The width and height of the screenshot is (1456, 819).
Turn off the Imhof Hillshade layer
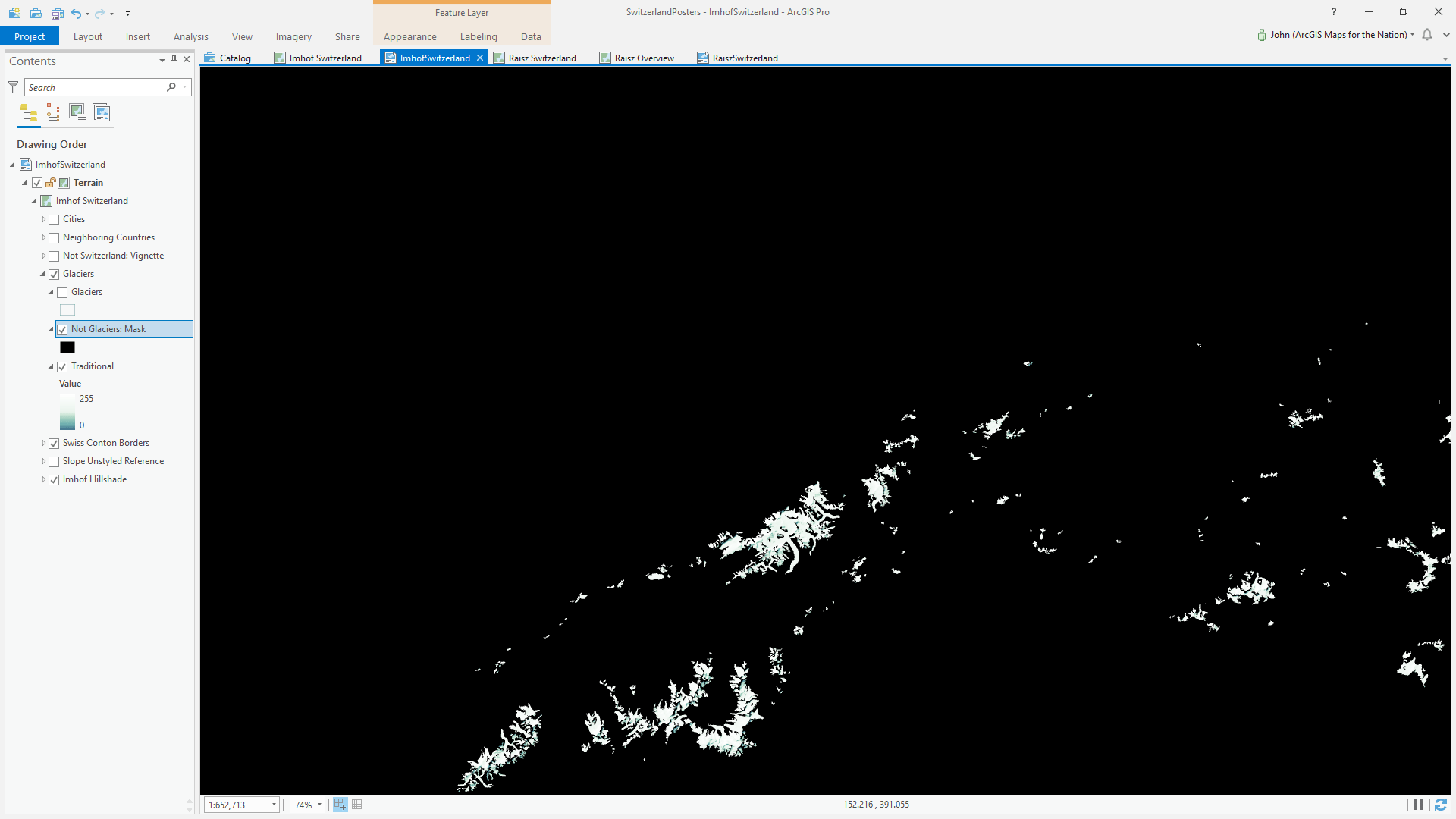(x=54, y=480)
